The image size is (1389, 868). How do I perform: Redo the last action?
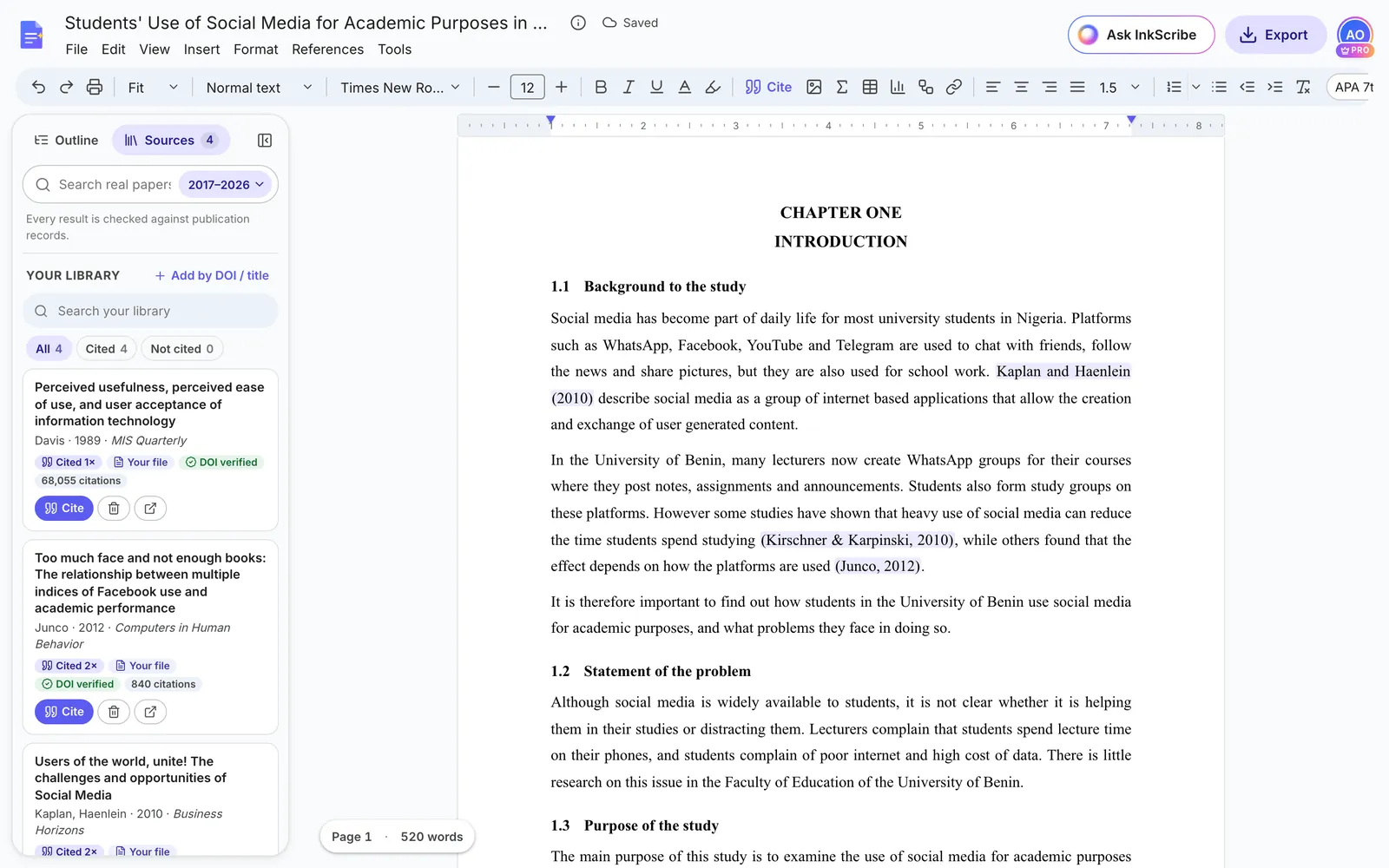coord(66,87)
